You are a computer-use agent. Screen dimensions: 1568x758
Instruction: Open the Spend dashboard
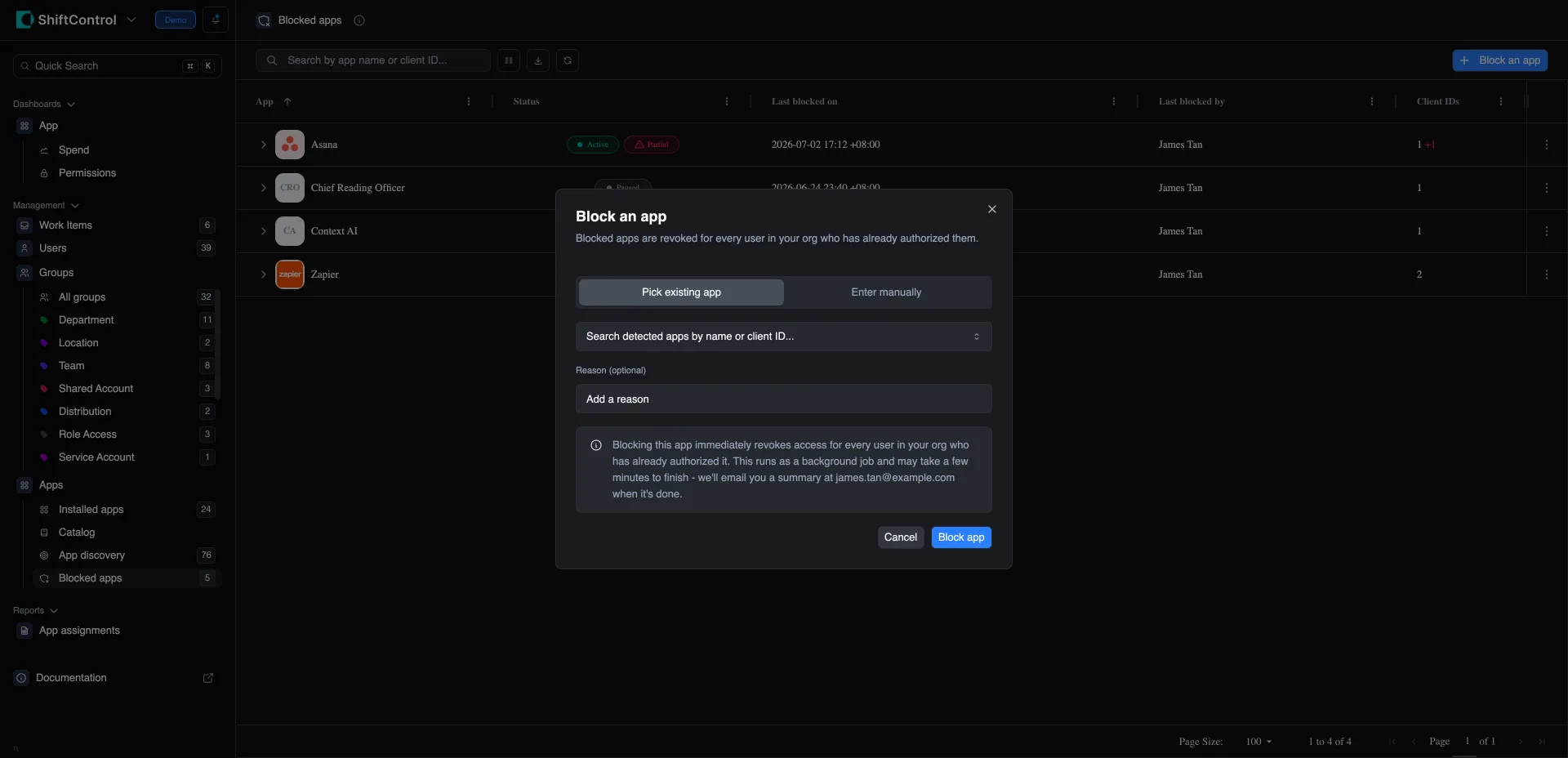(x=73, y=150)
